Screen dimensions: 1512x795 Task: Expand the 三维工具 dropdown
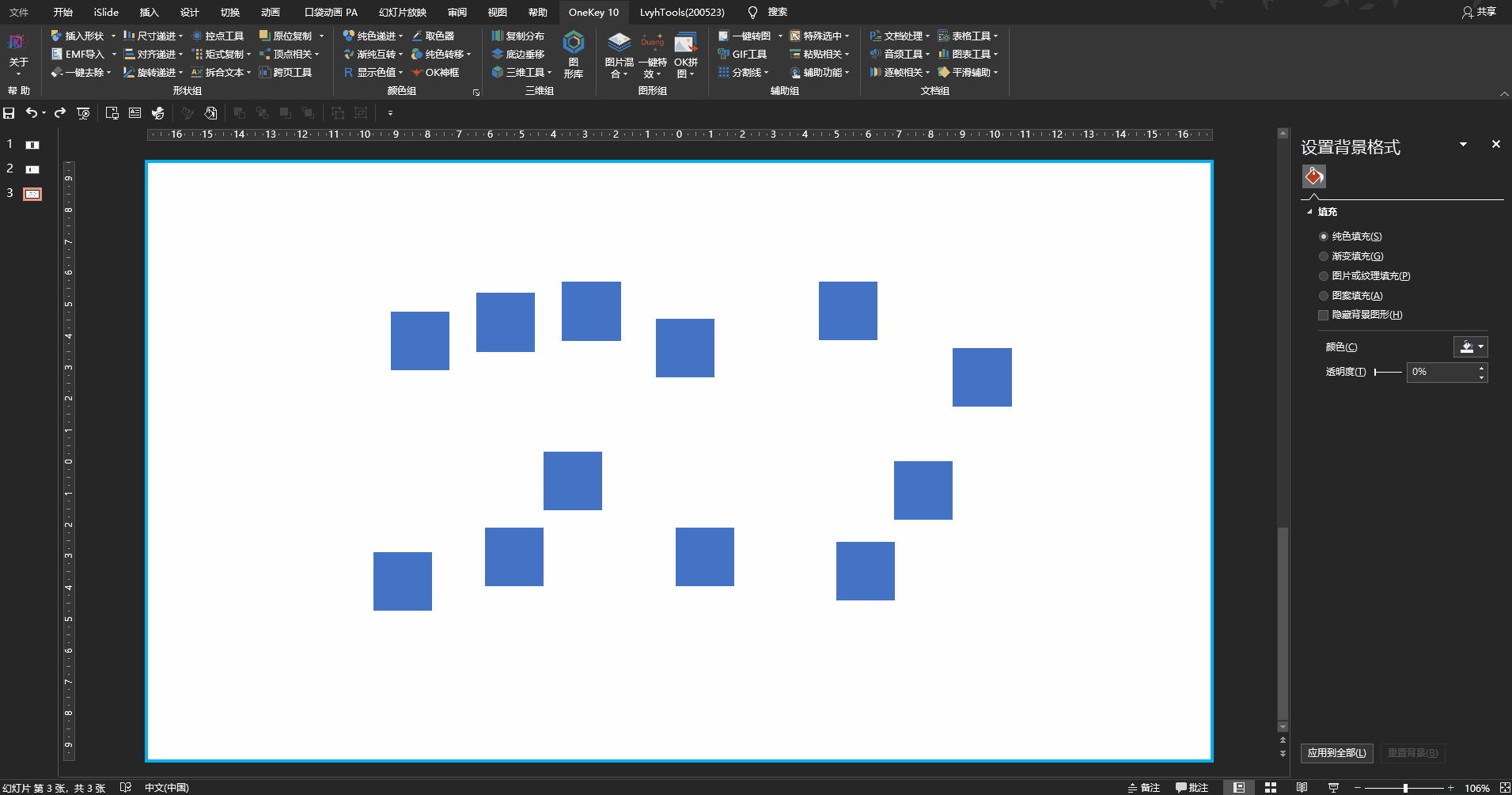549,72
